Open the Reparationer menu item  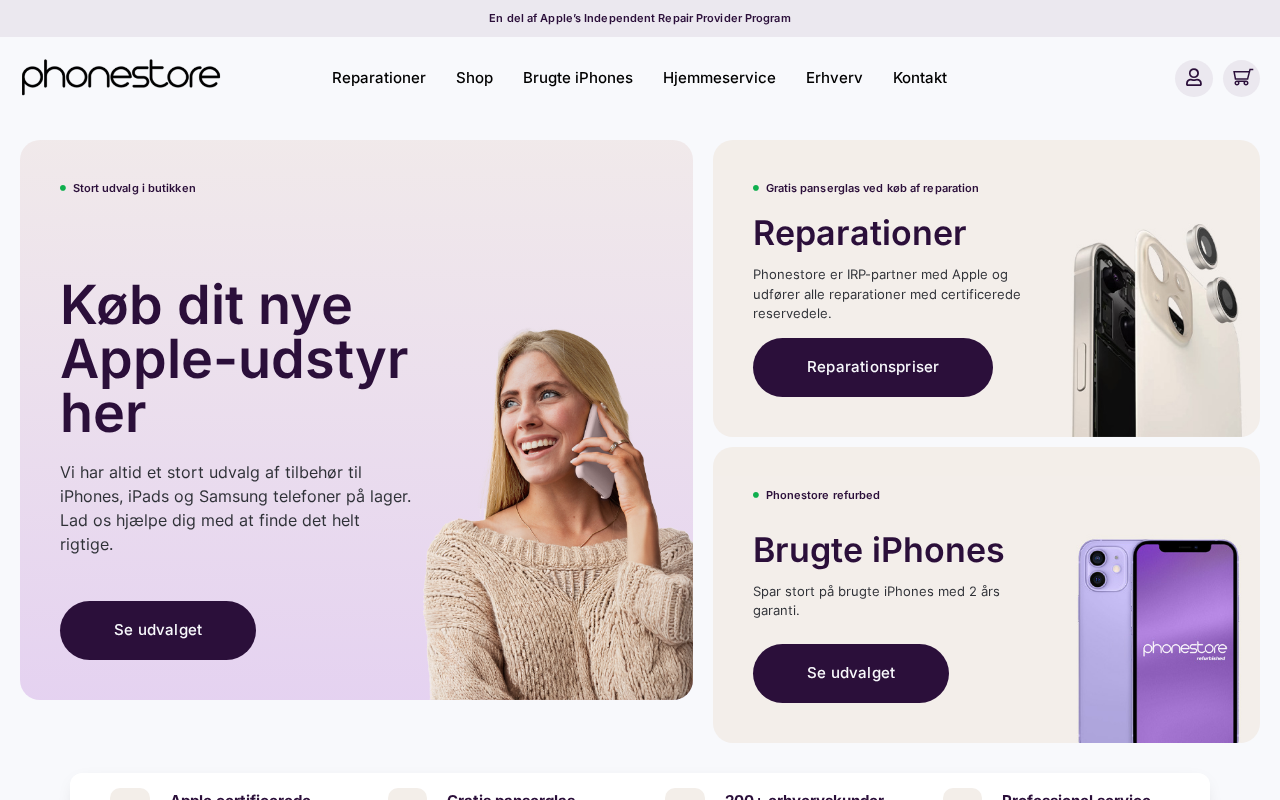coord(379,78)
